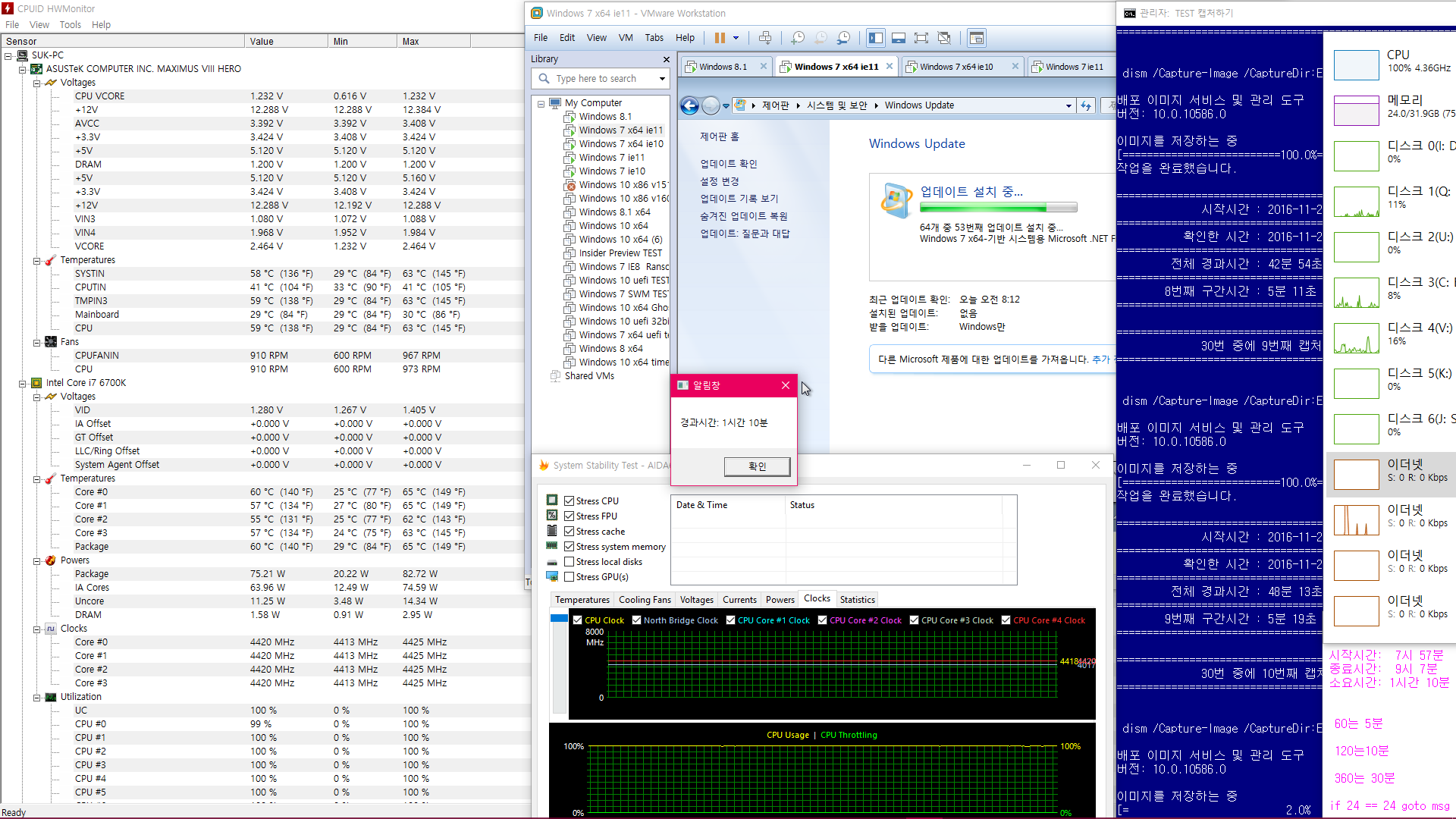Click the refresh icon beside the address bar
1456x819 pixels.
(1086, 105)
